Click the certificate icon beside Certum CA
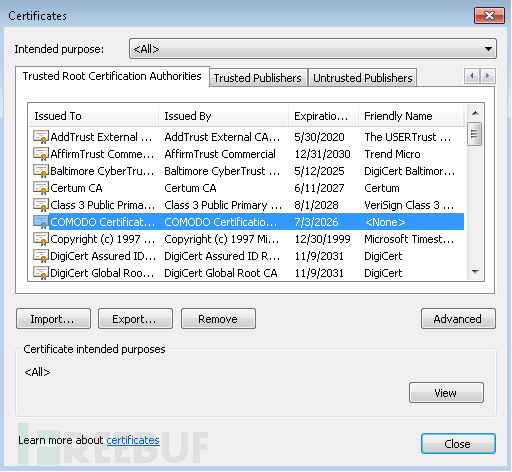This screenshot has height=472, width=512. click(x=41, y=188)
